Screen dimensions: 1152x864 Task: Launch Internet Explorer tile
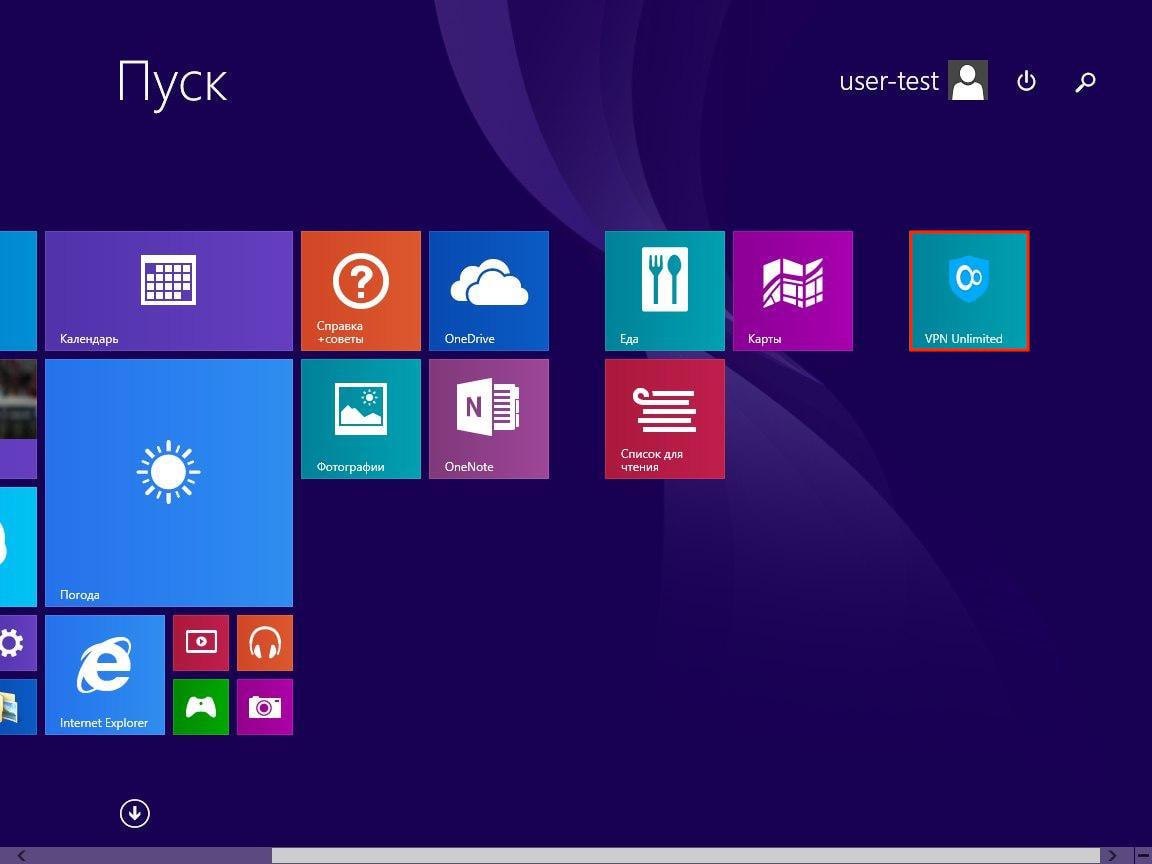(x=104, y=675)
